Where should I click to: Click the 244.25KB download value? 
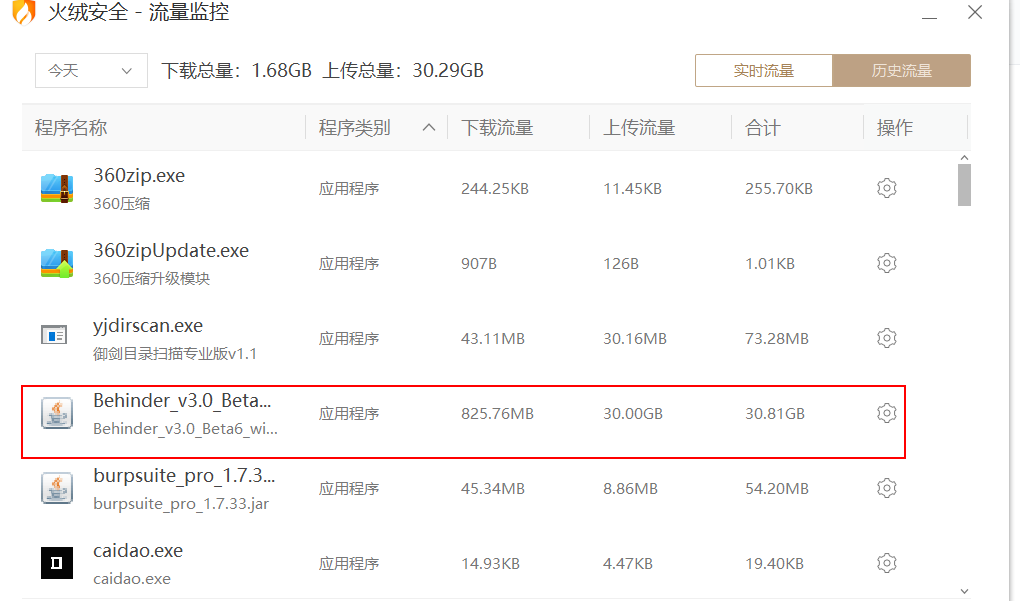point(495,189)
